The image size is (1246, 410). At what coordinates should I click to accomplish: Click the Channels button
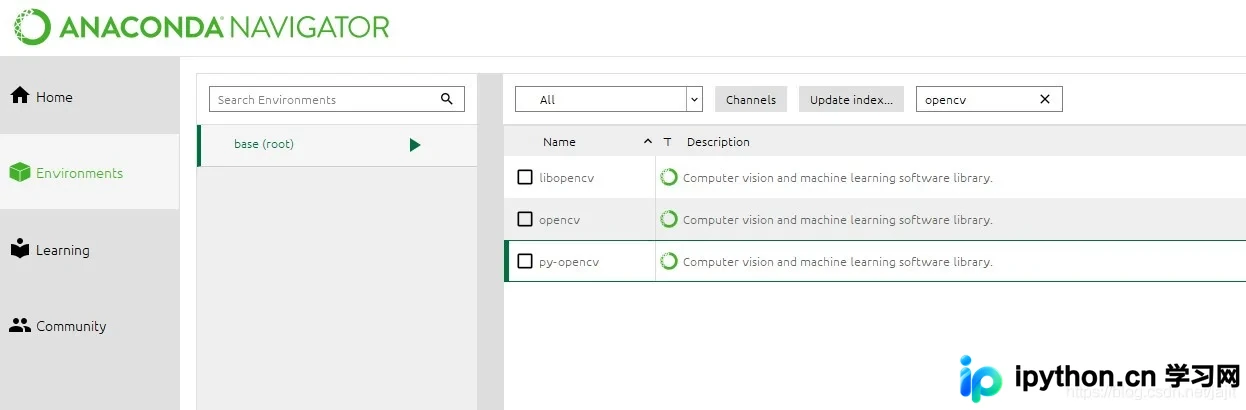(x=751, y=99)
